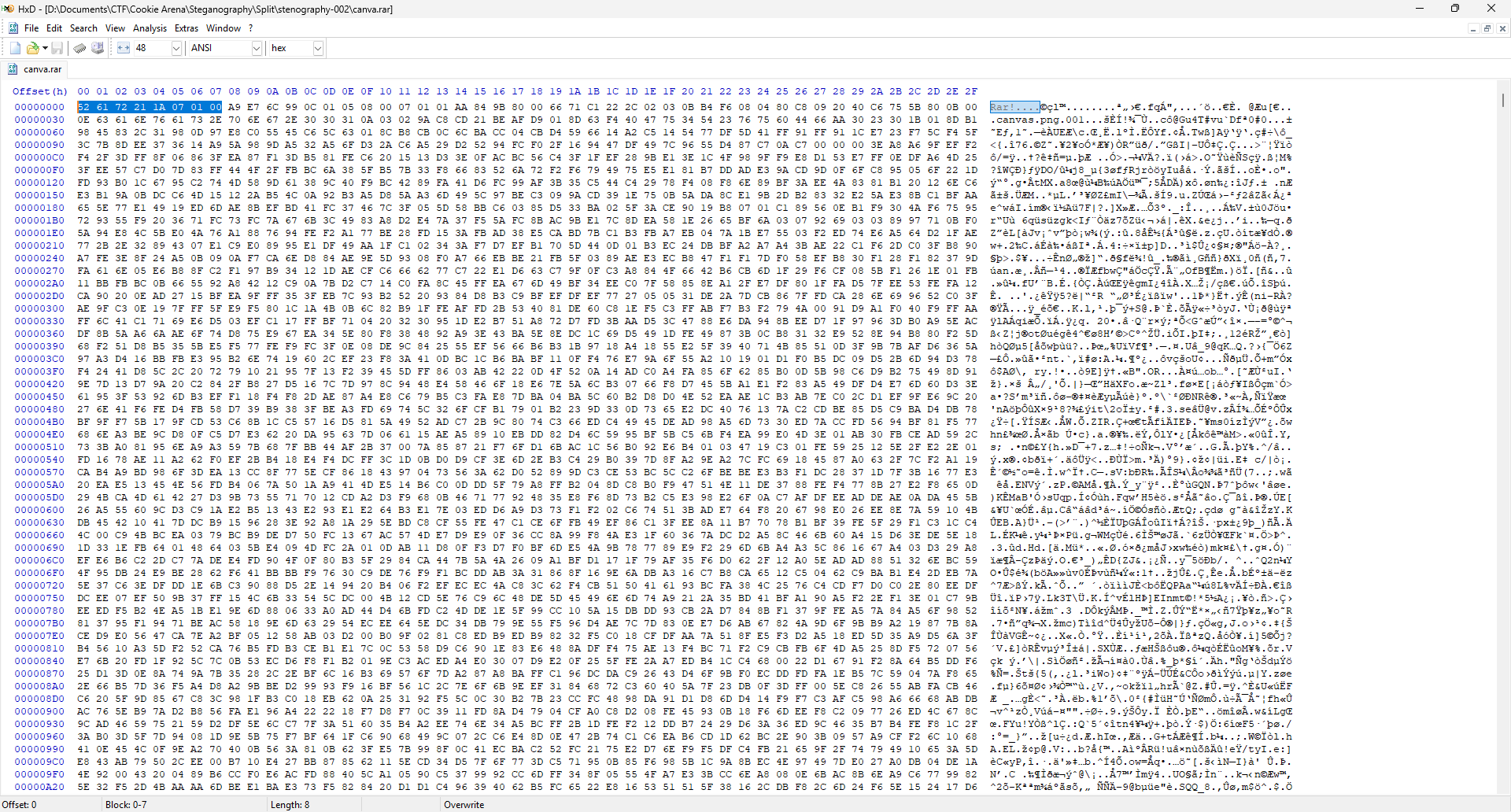Open the File menu
1511x812 pixels.
point(31,28)
